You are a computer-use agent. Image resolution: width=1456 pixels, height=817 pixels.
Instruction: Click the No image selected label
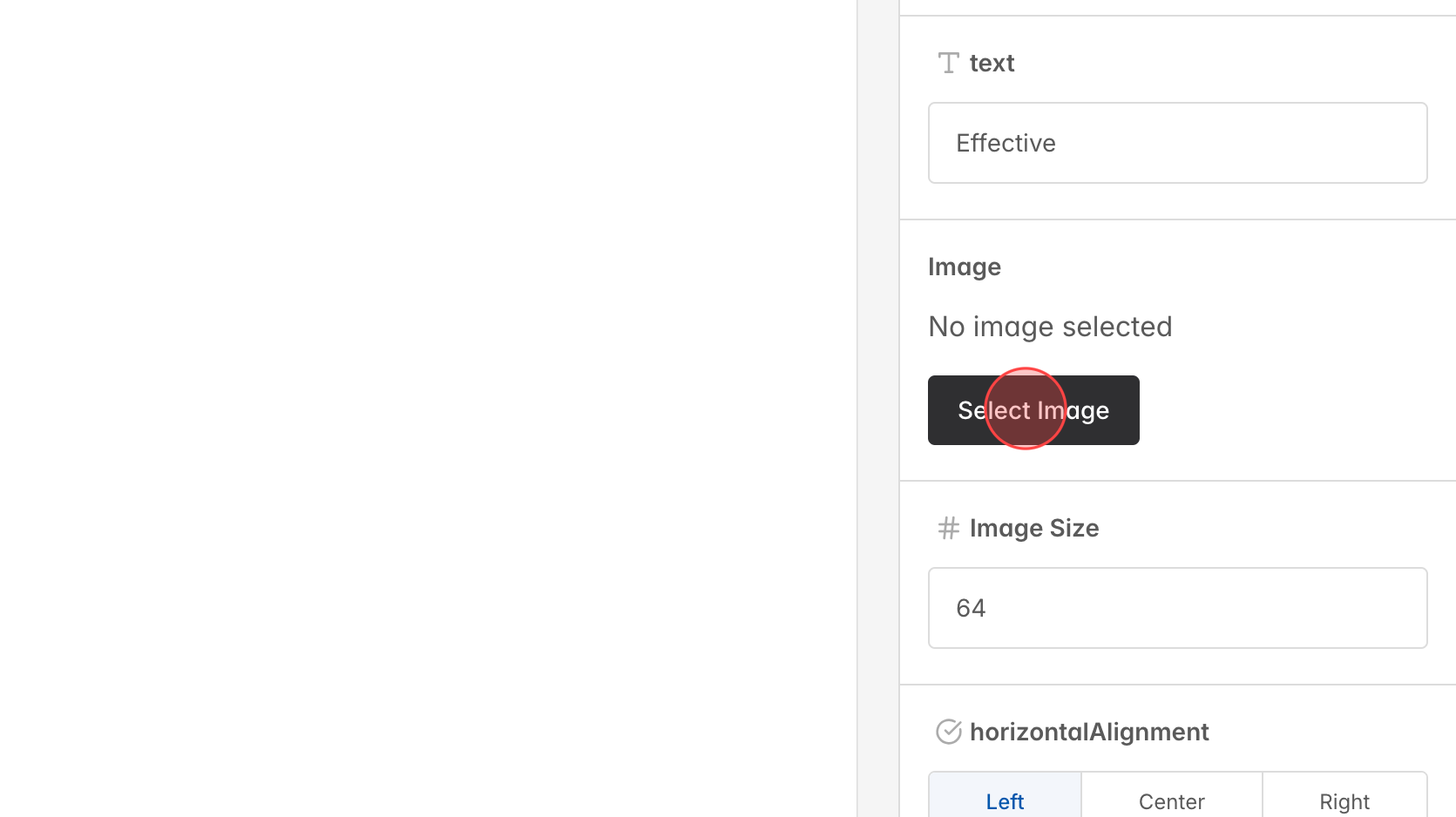(1049, 326)
